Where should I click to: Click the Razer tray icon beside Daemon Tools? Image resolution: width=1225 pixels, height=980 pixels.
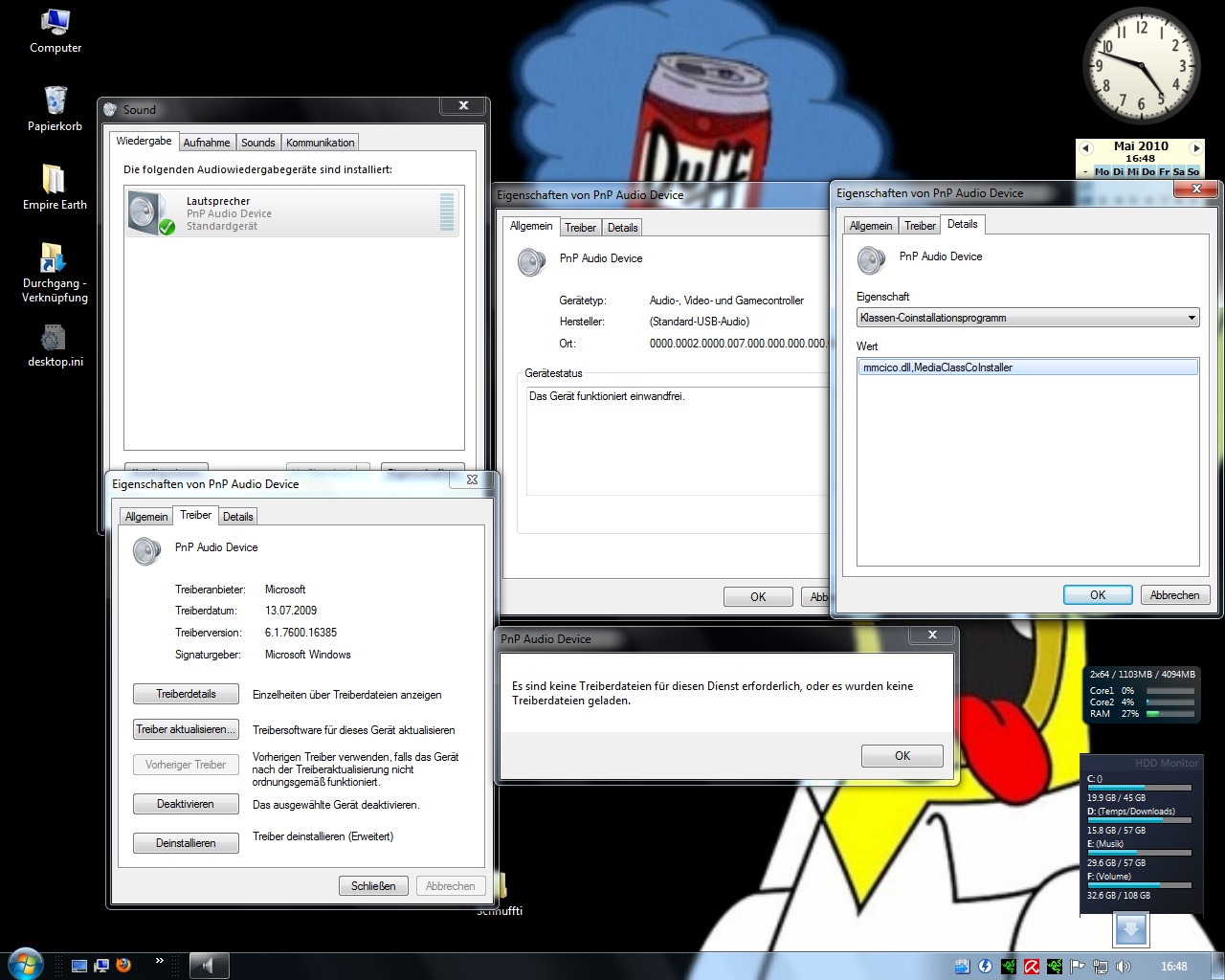[x=1008, y=967]
